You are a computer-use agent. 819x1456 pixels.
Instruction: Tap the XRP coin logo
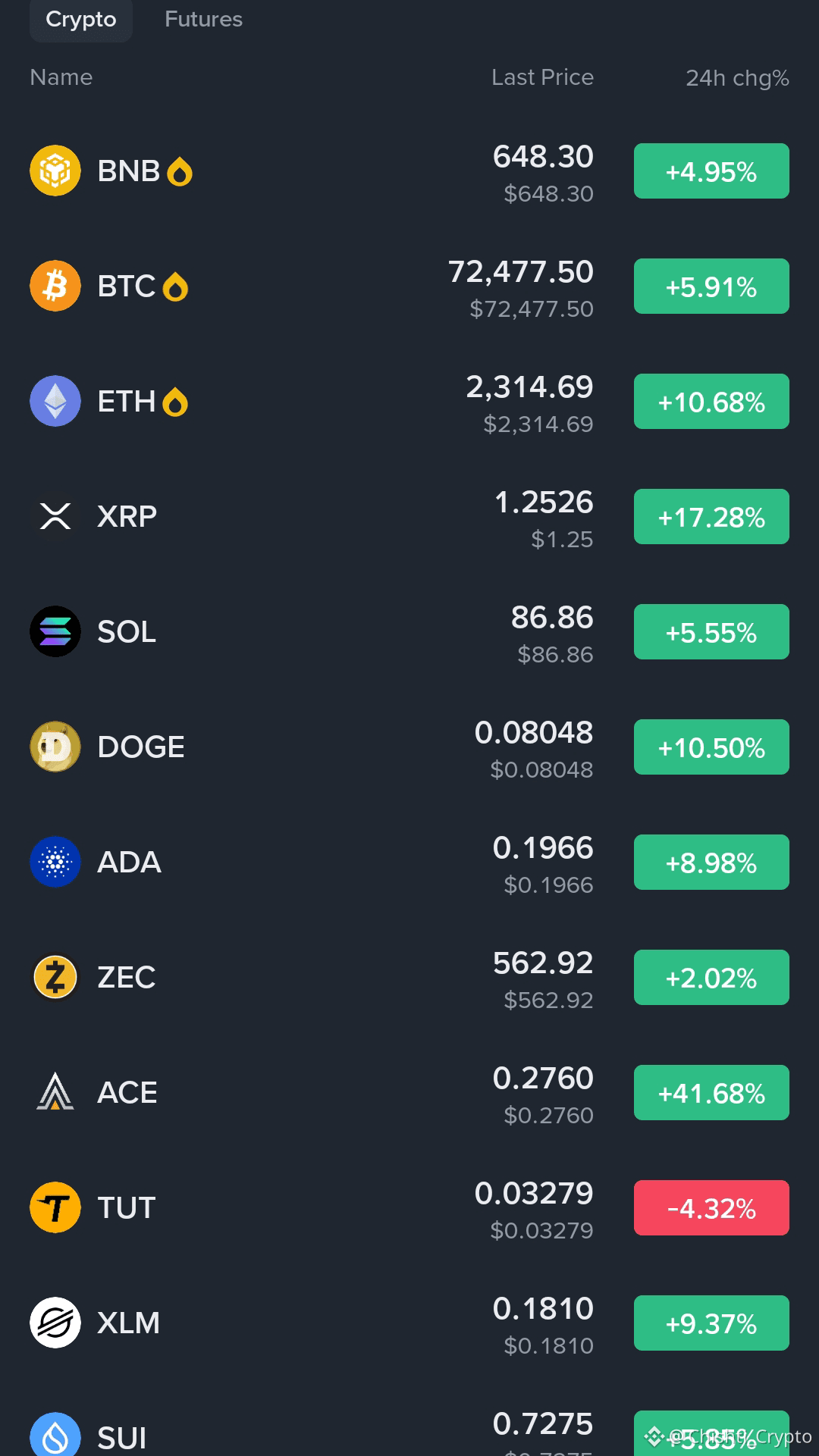pyautogui.click(x=55, y=516)
